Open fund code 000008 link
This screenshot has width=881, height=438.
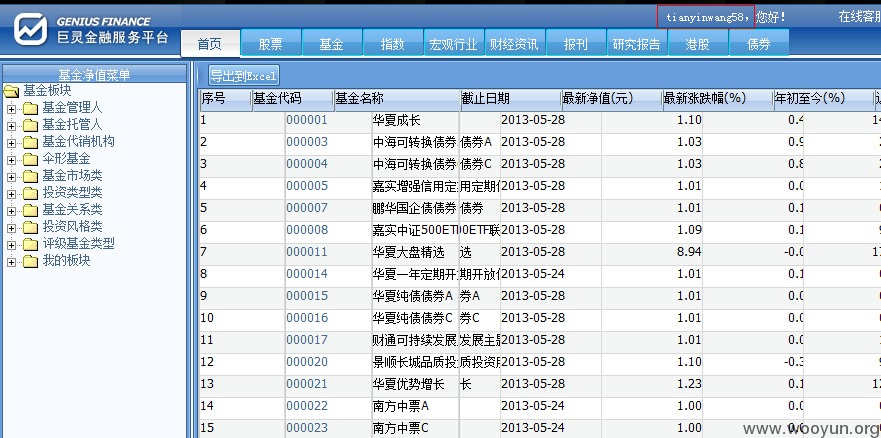click(307, 230)
